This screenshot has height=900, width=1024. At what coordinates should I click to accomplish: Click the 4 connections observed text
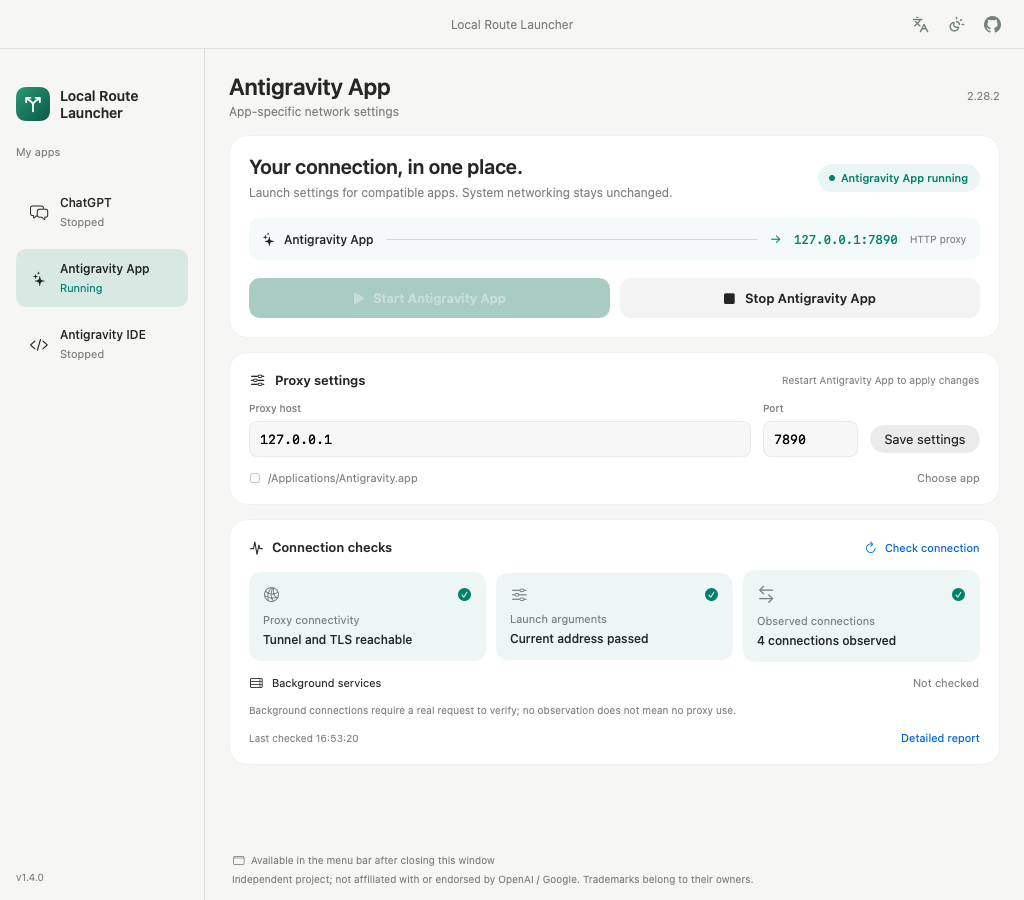coord(826,641)
